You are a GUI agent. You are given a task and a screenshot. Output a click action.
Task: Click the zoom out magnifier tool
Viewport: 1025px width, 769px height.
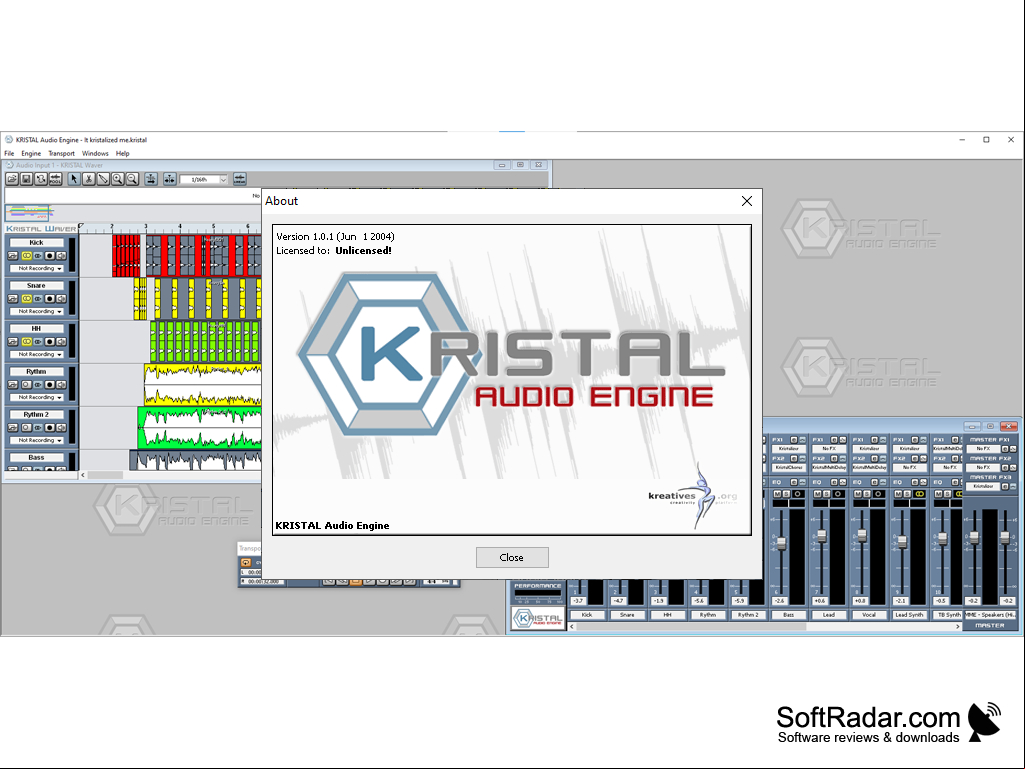(x=132, y=179)
